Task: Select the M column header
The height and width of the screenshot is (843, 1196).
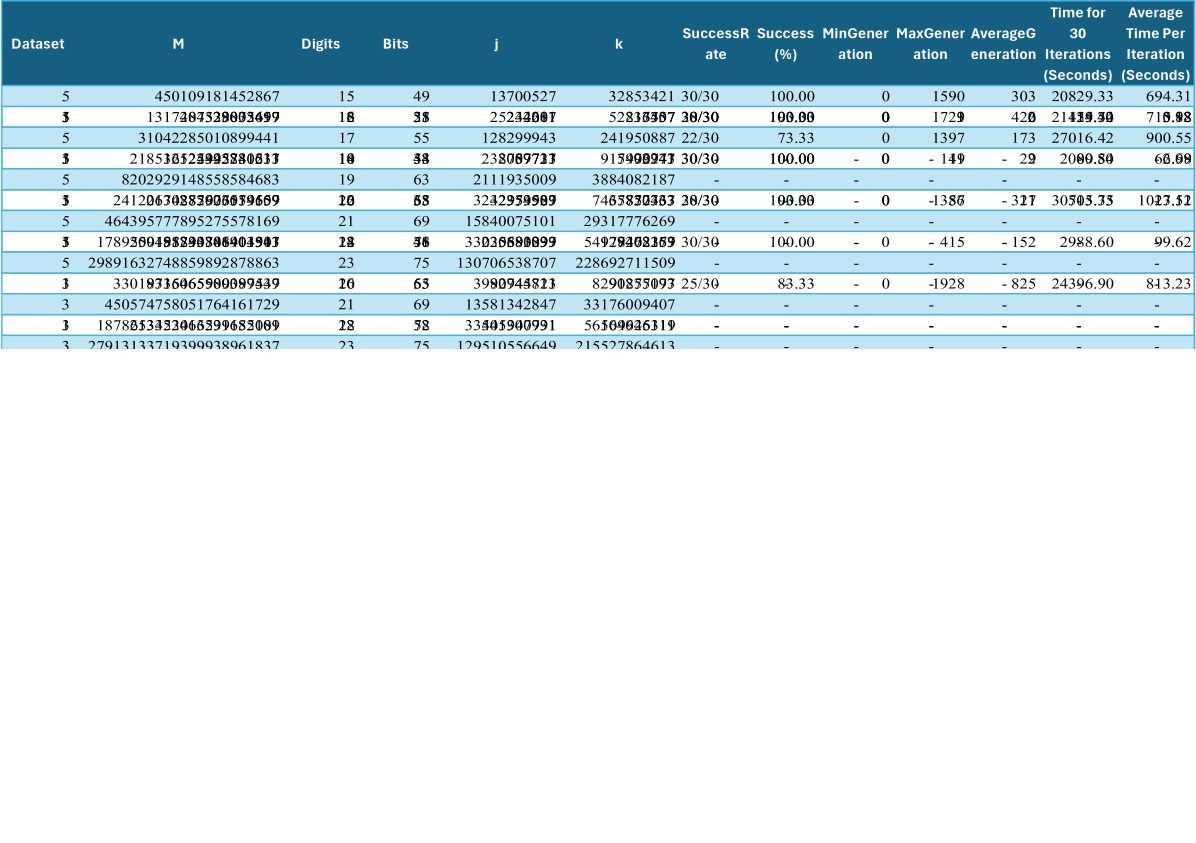Action: [178, 44]
